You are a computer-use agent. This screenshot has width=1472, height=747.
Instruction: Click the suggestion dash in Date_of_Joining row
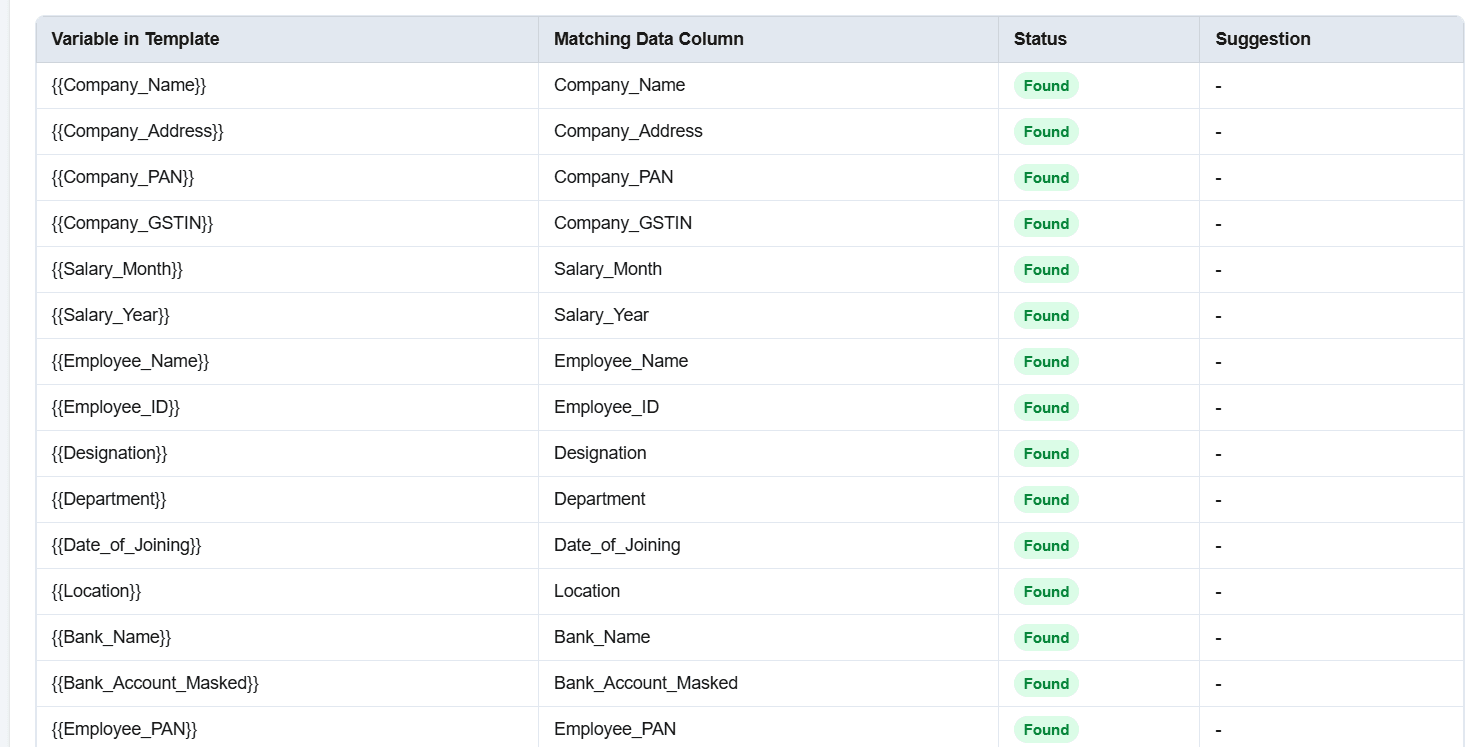(x=1218, y=546)
